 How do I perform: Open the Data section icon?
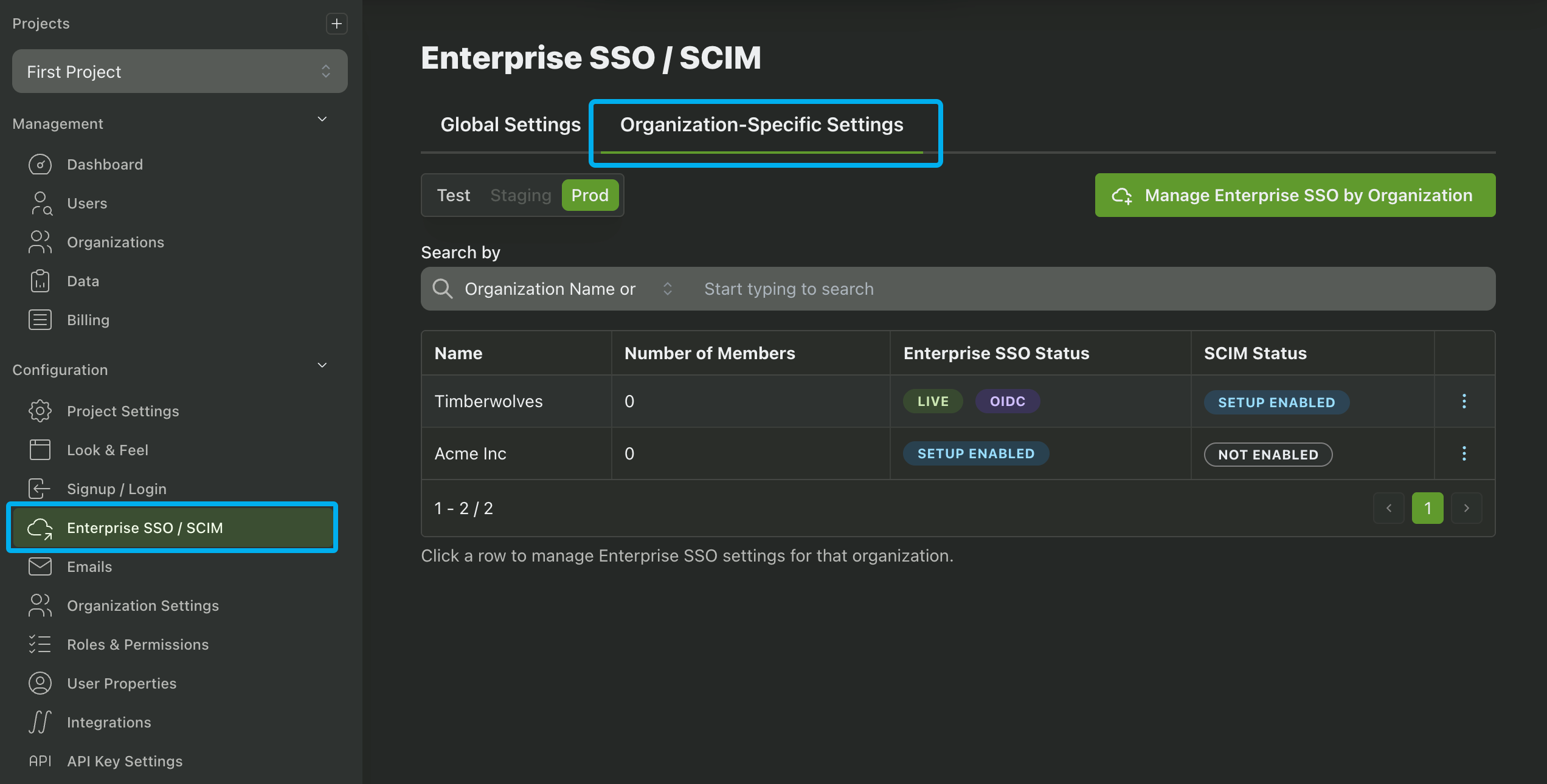40,281
